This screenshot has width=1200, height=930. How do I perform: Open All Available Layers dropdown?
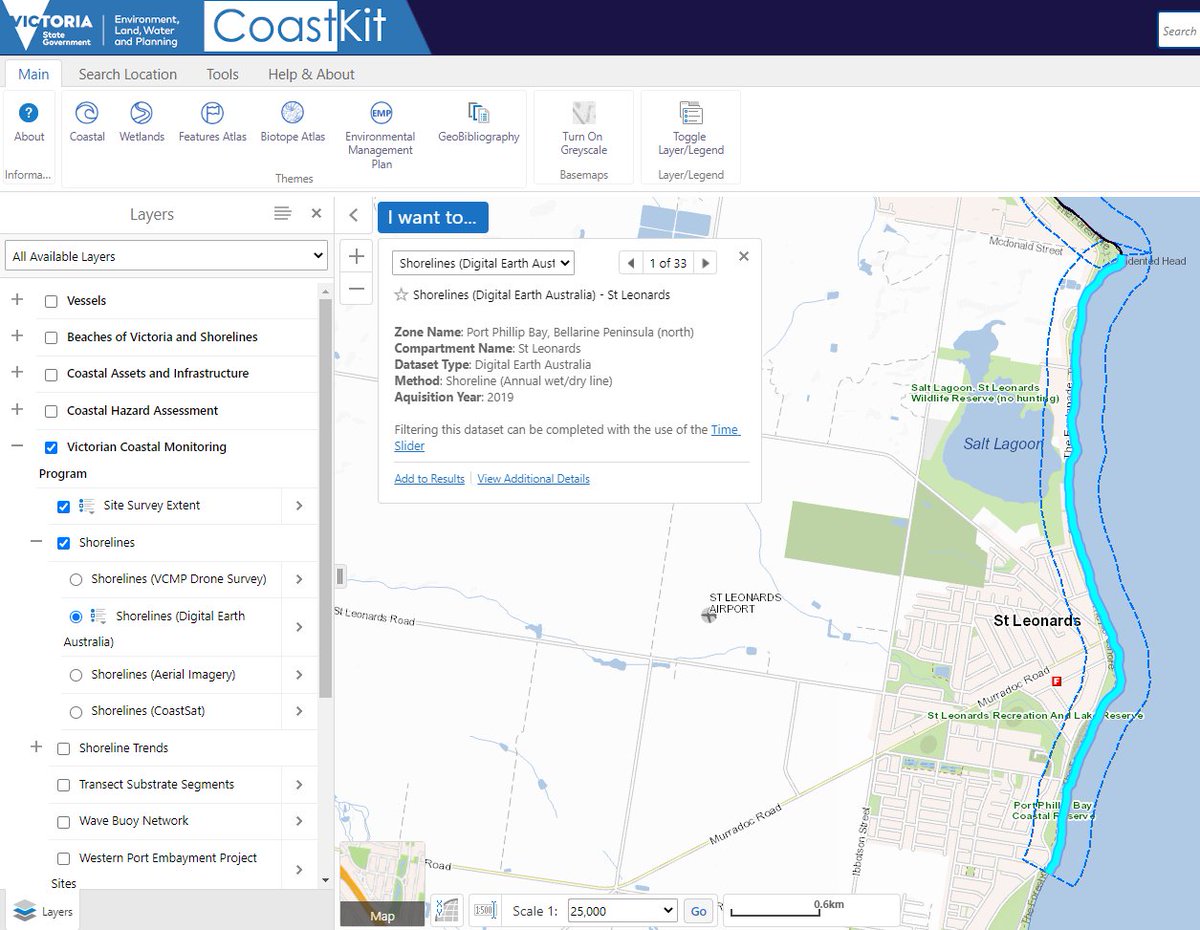[x=166, y=256]
